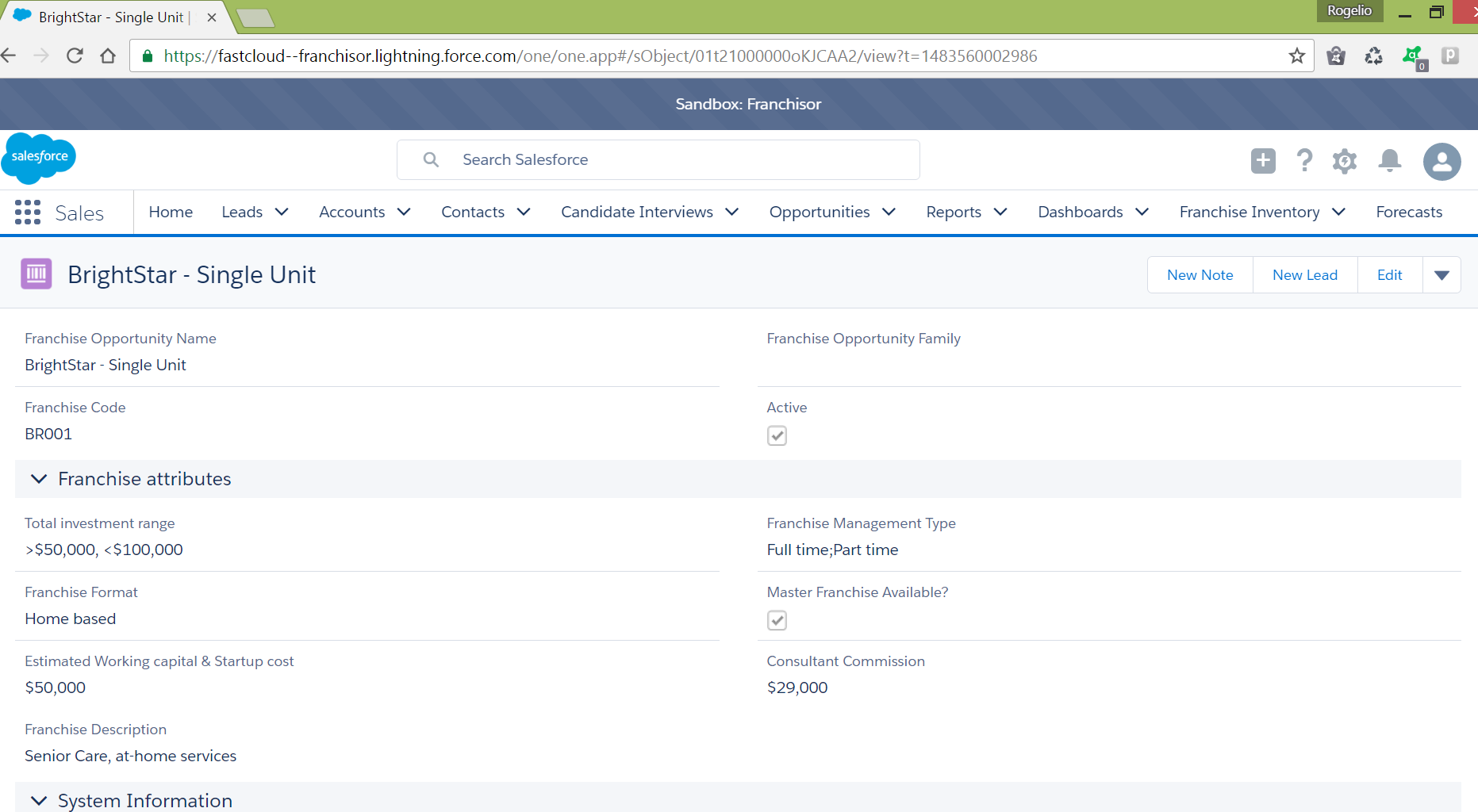Bookmark page with the star icon
The height and width of the screenshot is (812, 1478).
(x=1297, y=56)
